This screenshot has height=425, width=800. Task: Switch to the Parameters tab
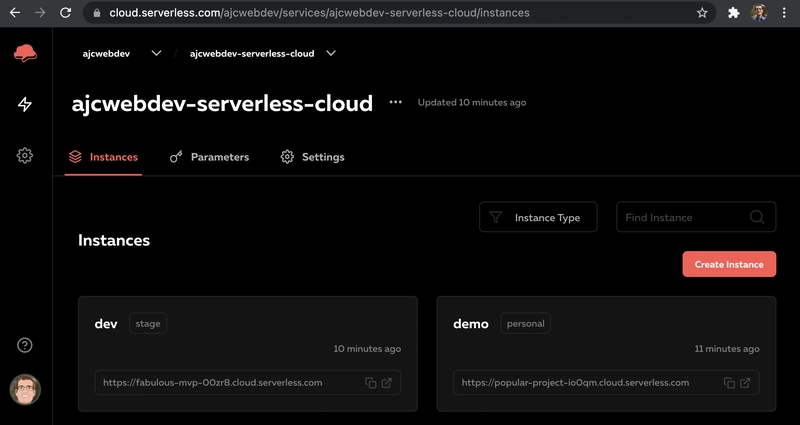(x=209, y=157)
